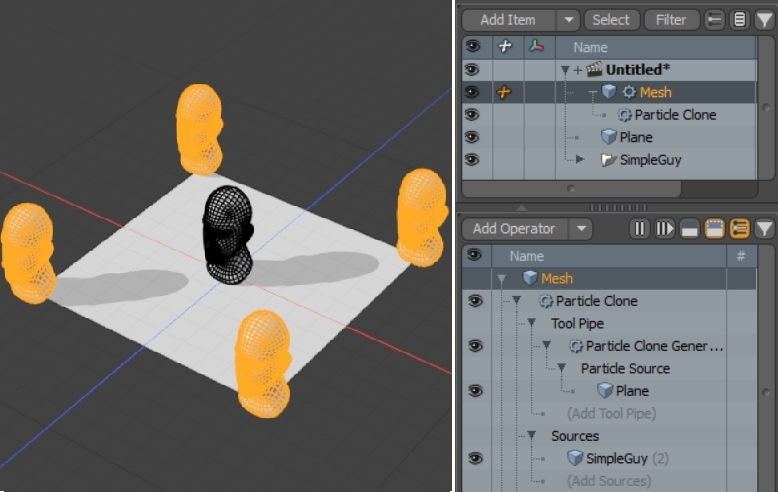The image size is (778, 492).
Task: Collapse the Untitled scene tree
Action: [x=565, y=70]
